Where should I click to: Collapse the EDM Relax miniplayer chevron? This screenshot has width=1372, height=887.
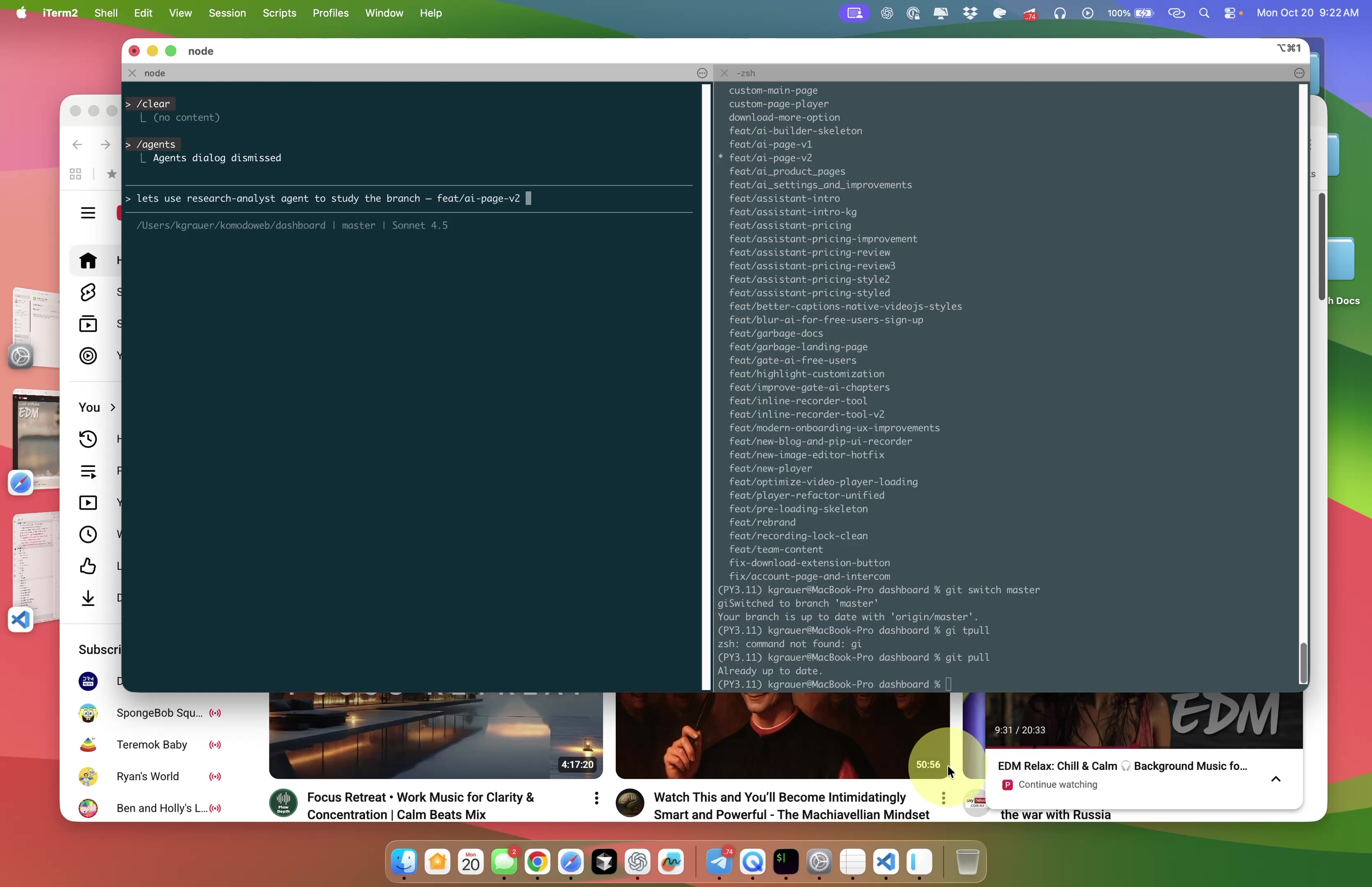1275,779
